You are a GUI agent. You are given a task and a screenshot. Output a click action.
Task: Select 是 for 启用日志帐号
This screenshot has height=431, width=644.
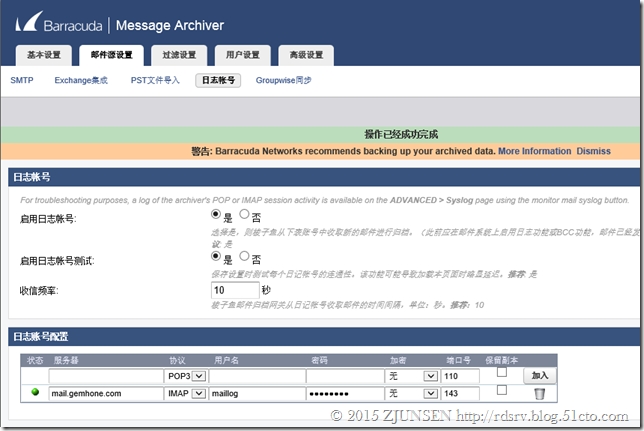pyautogui.click(x=216, y=214)
